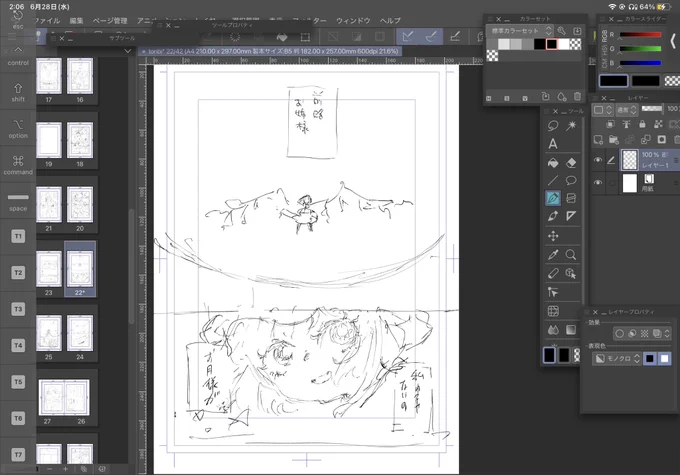Select the tonbi 22/42 canvas tab
Viewport: 680px width, 475px height.
coord(271,51)
